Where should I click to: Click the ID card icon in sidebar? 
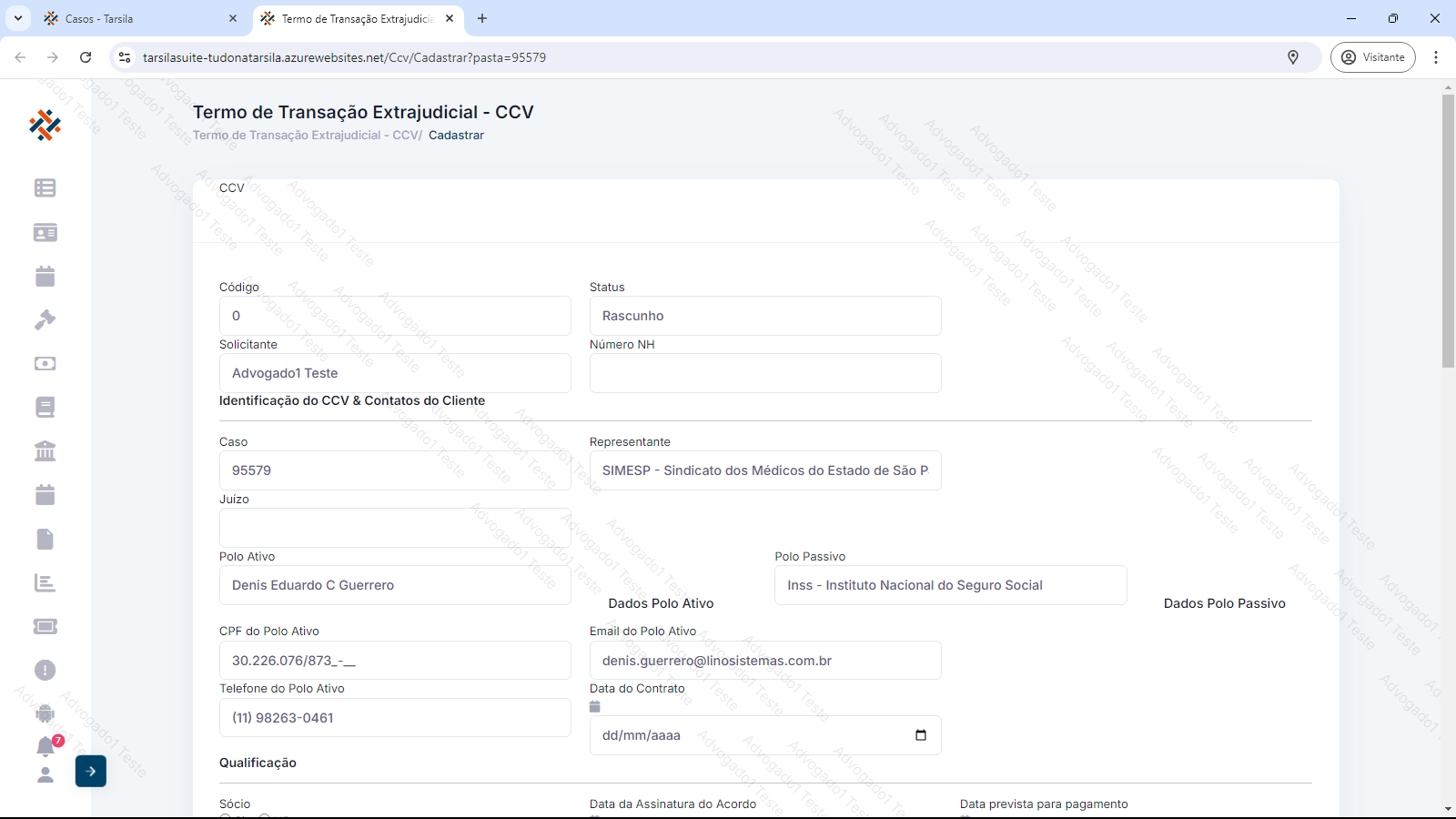coord(45,233)
